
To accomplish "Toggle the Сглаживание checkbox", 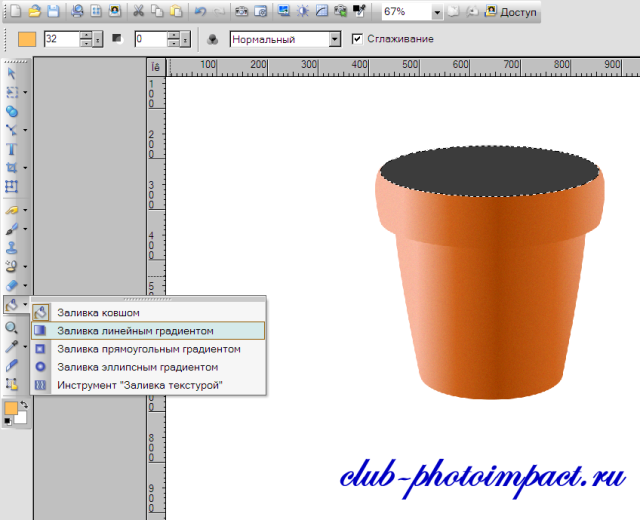I will (x=357, y=39).
